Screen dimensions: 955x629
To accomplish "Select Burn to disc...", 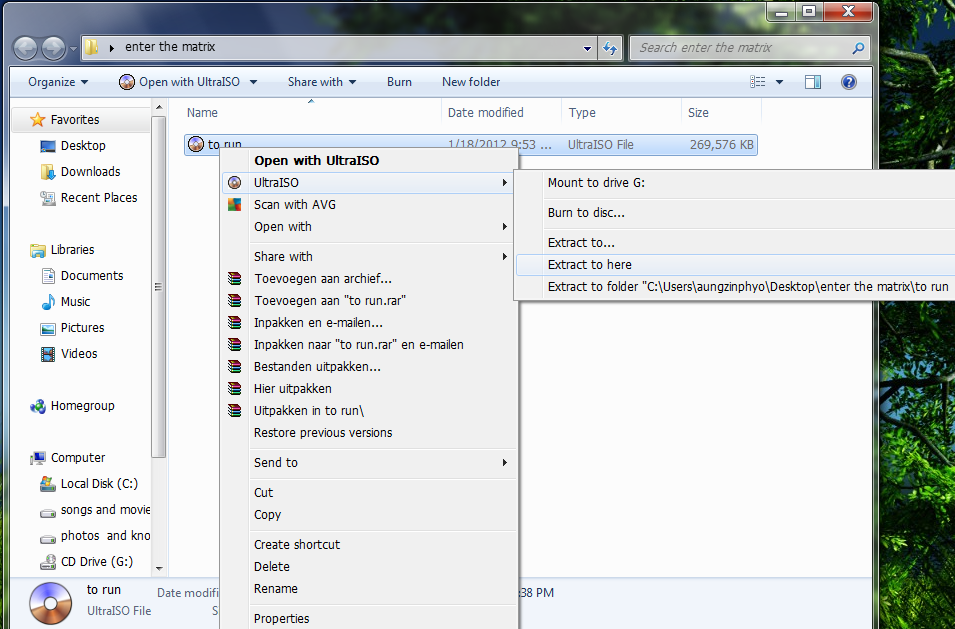I will point(736,213).
